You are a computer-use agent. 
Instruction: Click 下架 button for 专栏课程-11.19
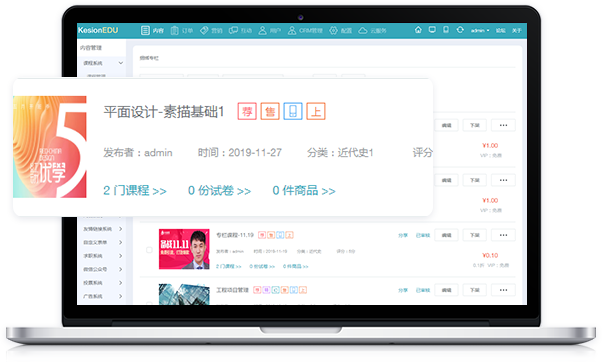pyautogui.click(x=475, y=235)
